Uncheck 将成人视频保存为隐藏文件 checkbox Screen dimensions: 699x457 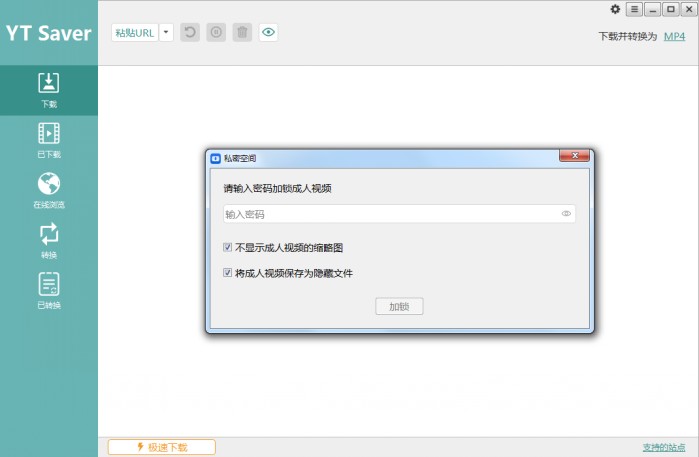click(x=227, y=272)
